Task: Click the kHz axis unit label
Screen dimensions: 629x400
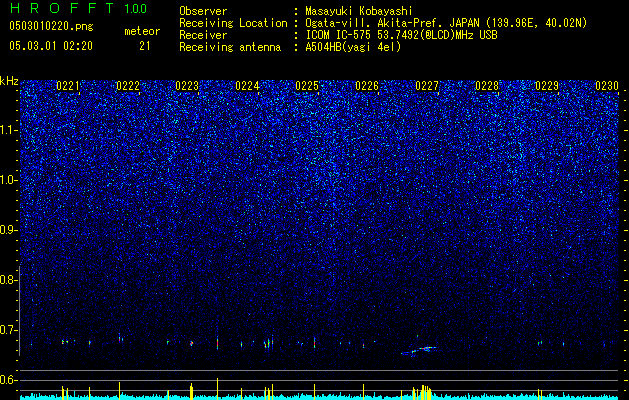Action: 9,81
